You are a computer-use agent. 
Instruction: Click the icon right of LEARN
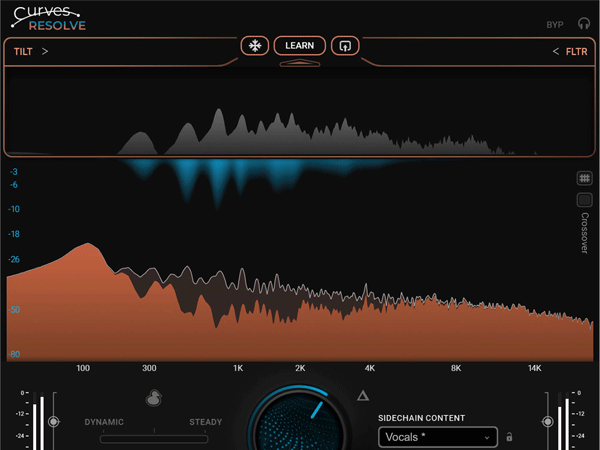[345, 46]
